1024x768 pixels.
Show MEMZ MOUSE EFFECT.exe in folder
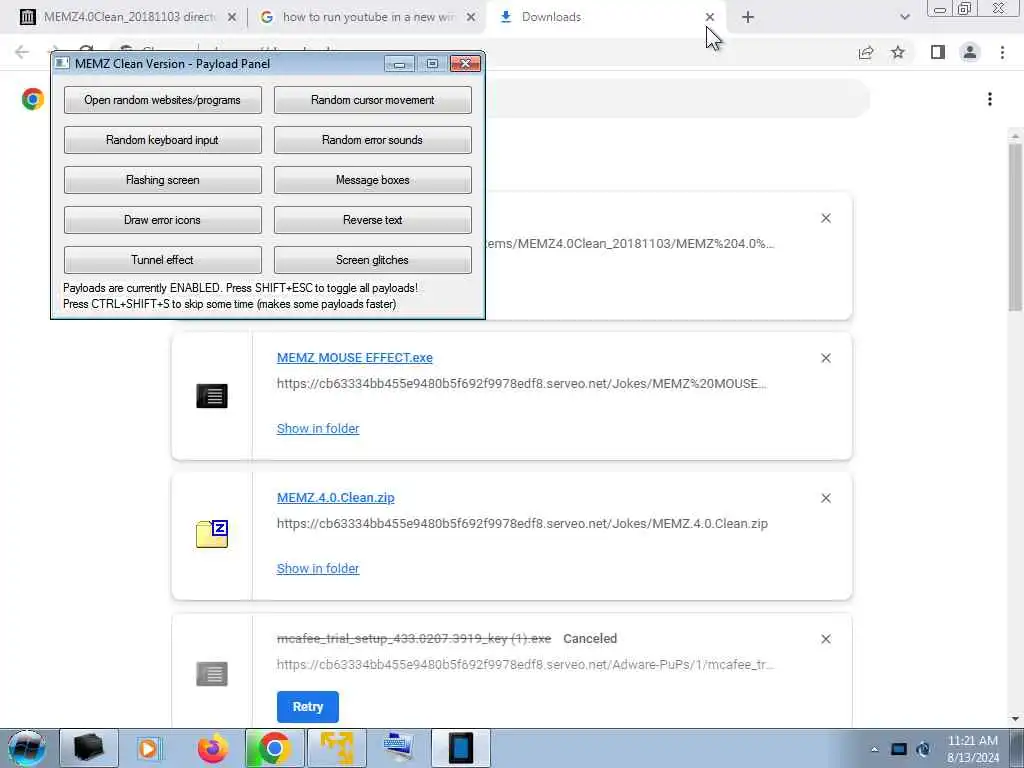[318, 428]
